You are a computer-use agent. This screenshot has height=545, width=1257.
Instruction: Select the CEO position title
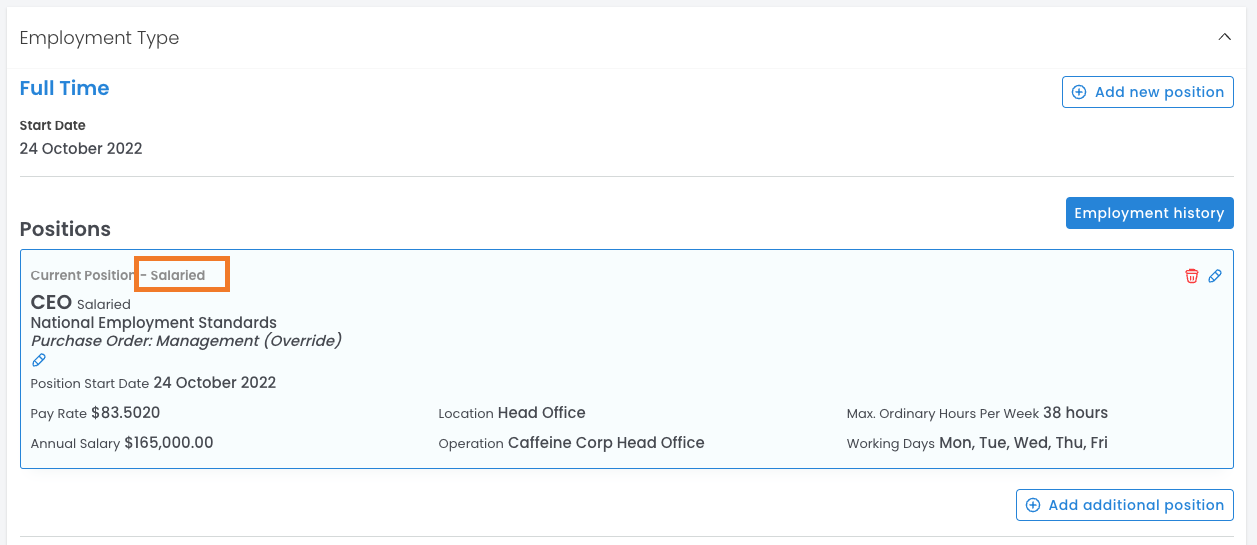coord(51,303)
